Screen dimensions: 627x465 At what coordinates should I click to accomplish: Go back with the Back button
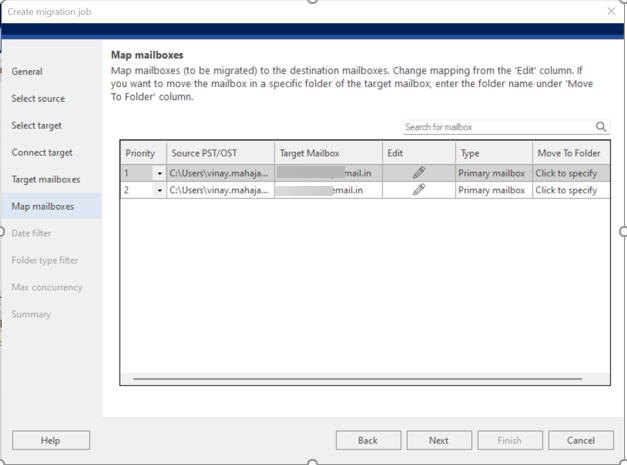368,440
